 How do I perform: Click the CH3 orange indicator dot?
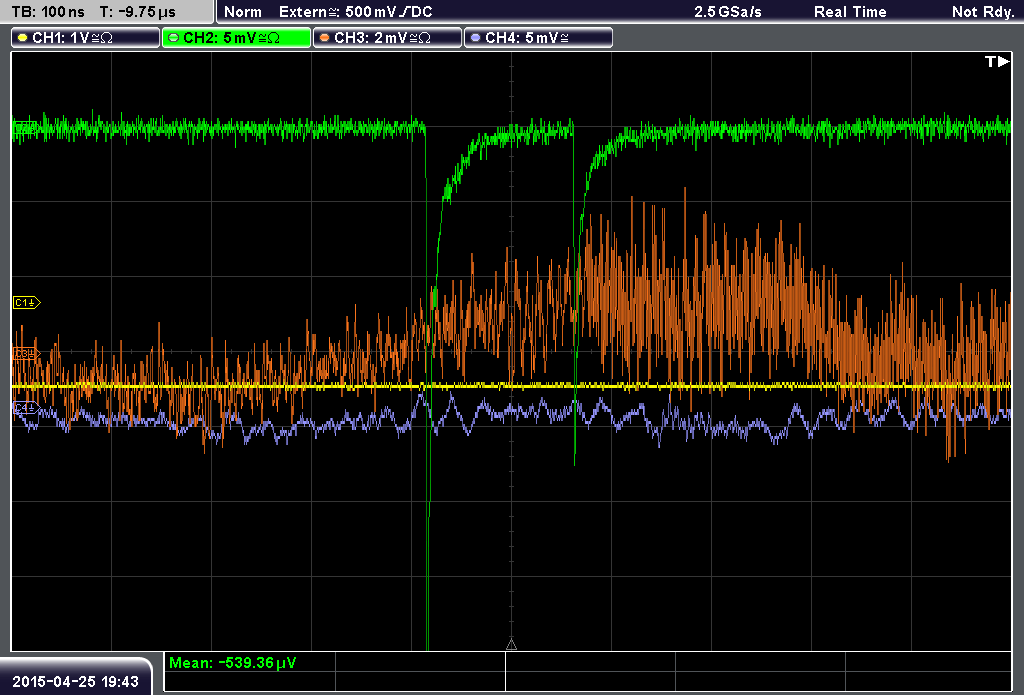point(325,38)
